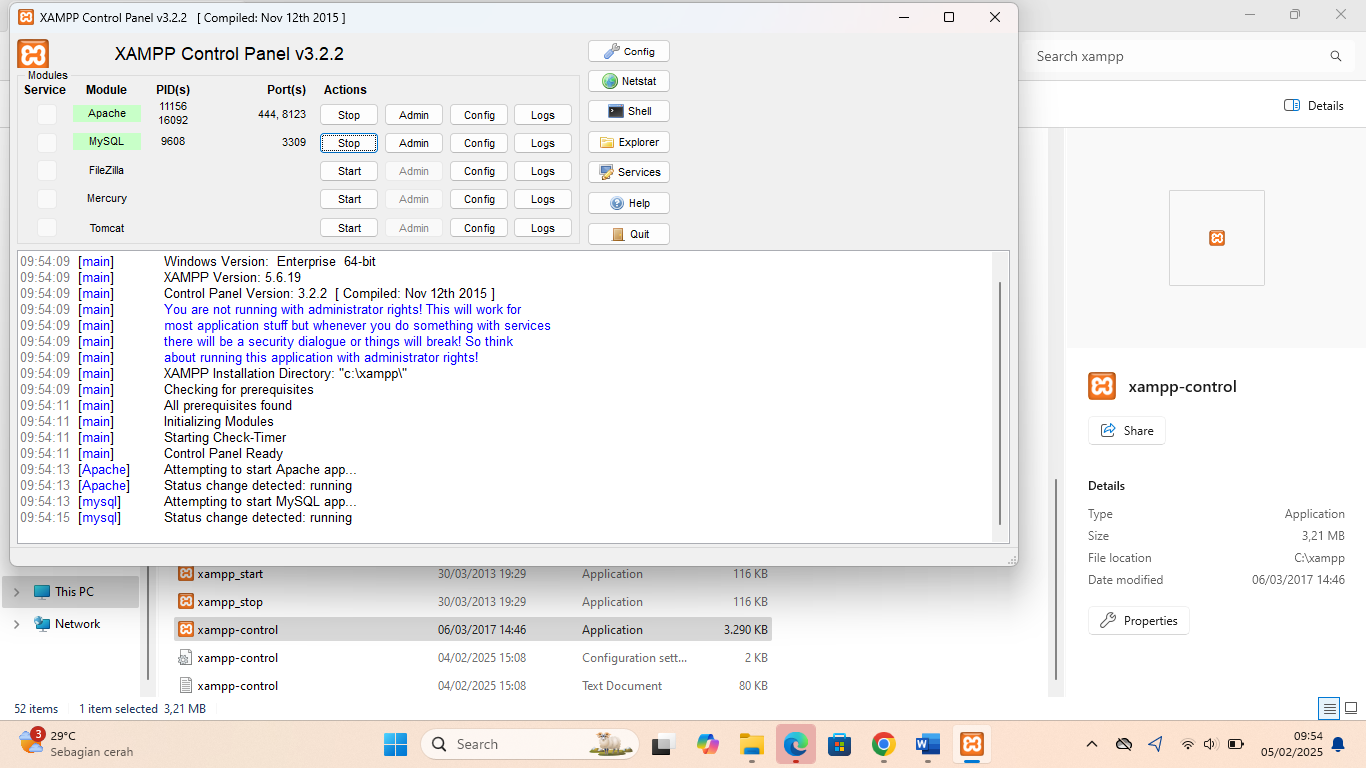The width and height of the screenshot is (1366, 768).
Task: Open Microsoft Edge from the taskbar
Action: coord(795,744)
